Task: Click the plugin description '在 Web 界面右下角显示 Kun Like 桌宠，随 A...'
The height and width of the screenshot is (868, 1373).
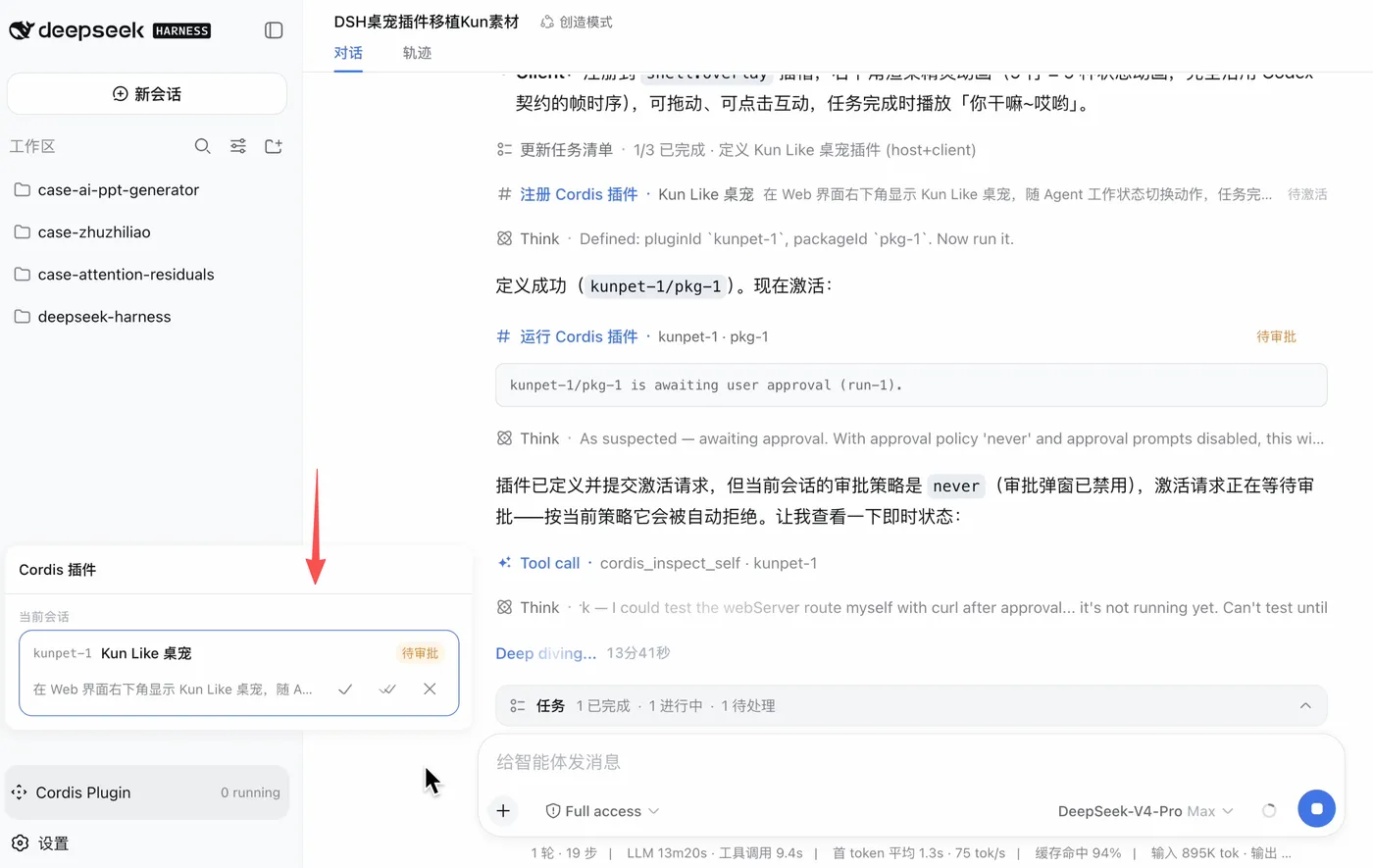Action: [173, 689]
